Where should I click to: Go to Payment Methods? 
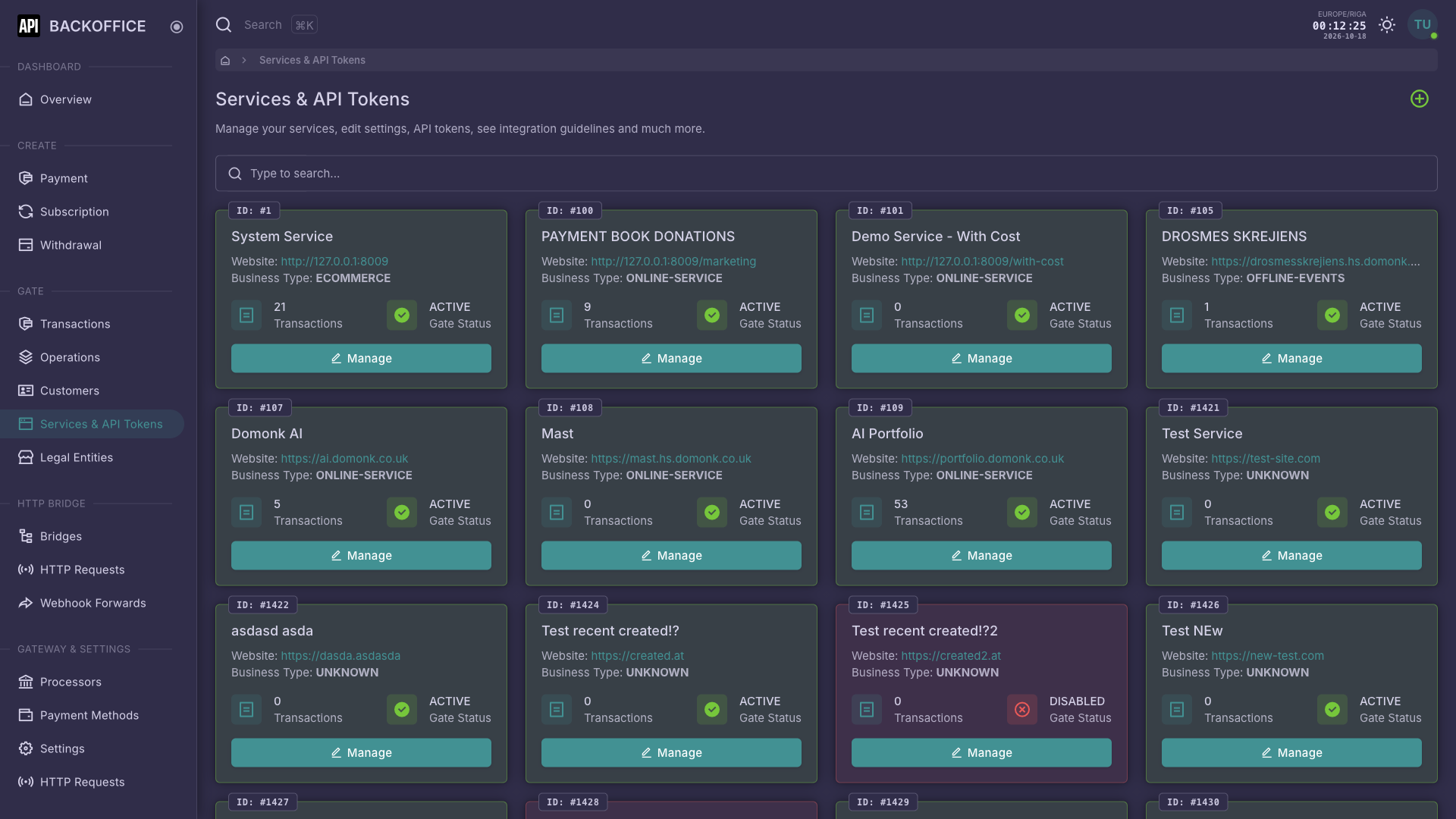point(92,715)
